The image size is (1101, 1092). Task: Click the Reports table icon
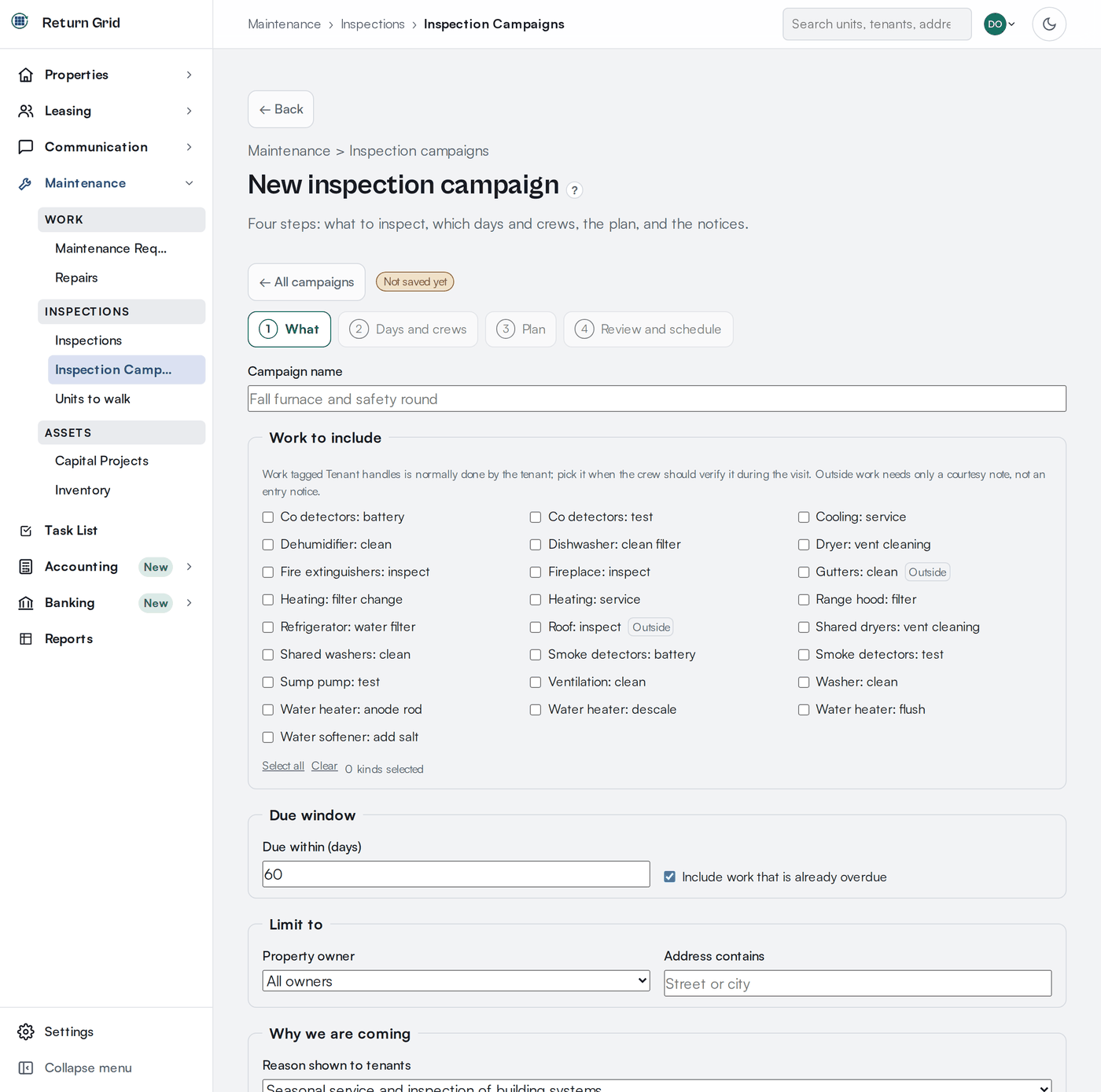click(x=26, y=639)
